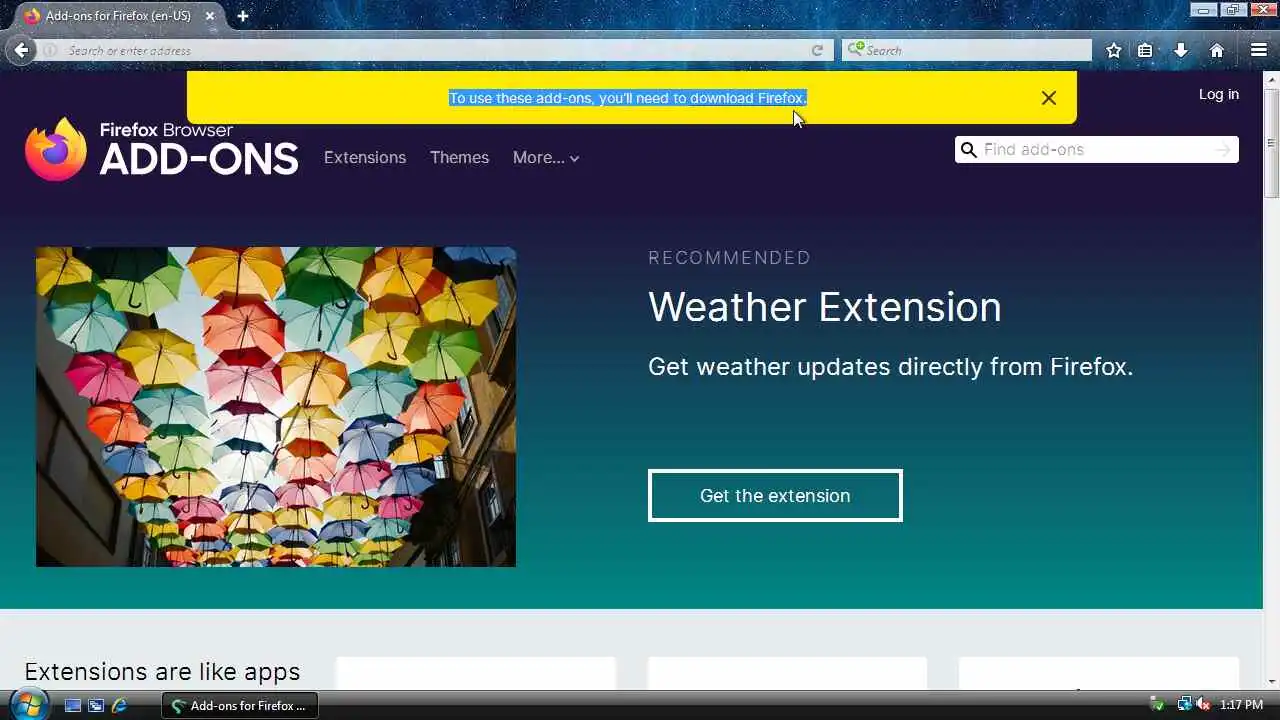Screen dimensions: 1280x720
Task: Click Get the extension button
Action: tap(775, 496)
